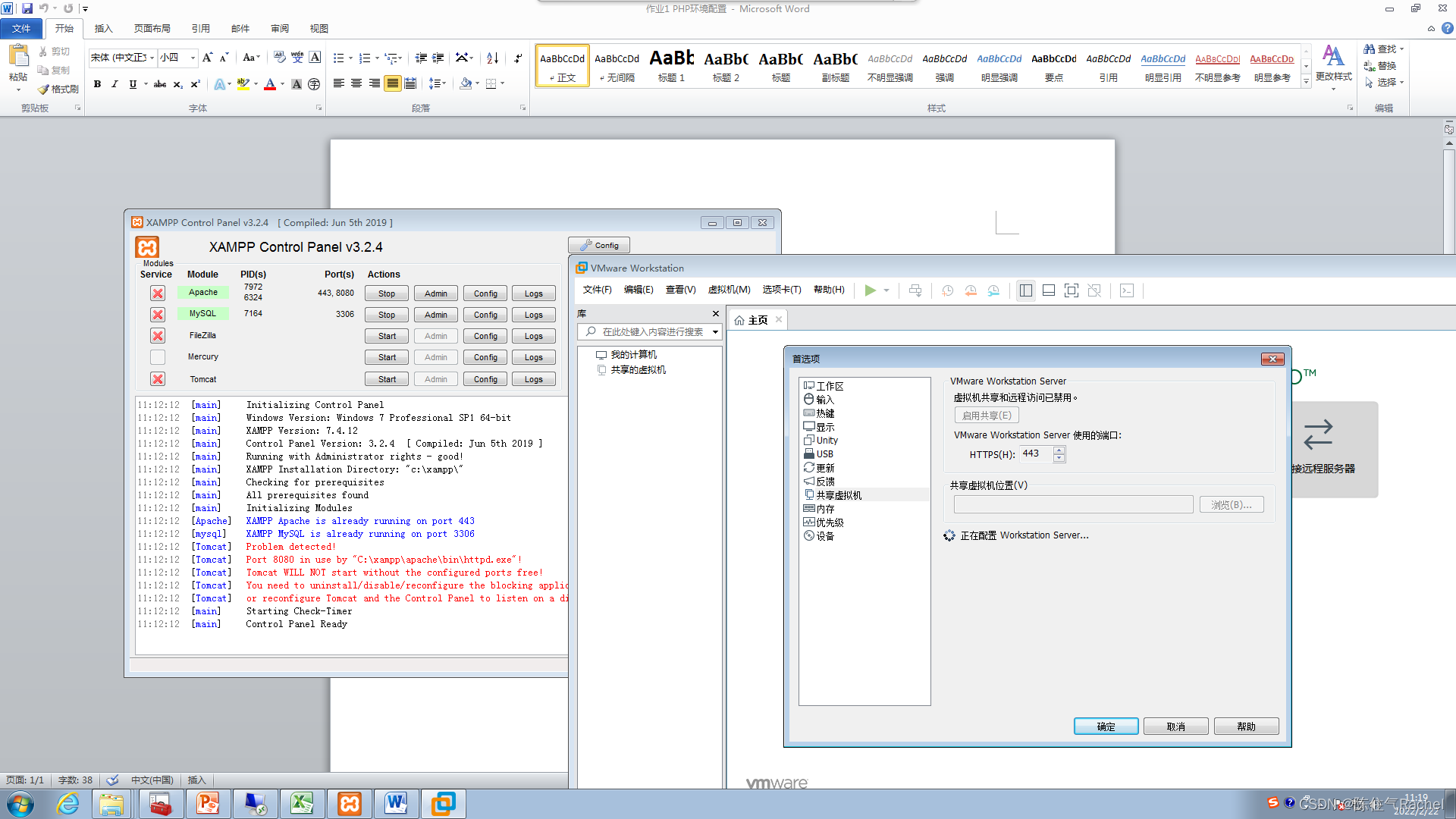The image size is (1456, 819).
Task: Click the VMware console view icon
Action: 1127,290
